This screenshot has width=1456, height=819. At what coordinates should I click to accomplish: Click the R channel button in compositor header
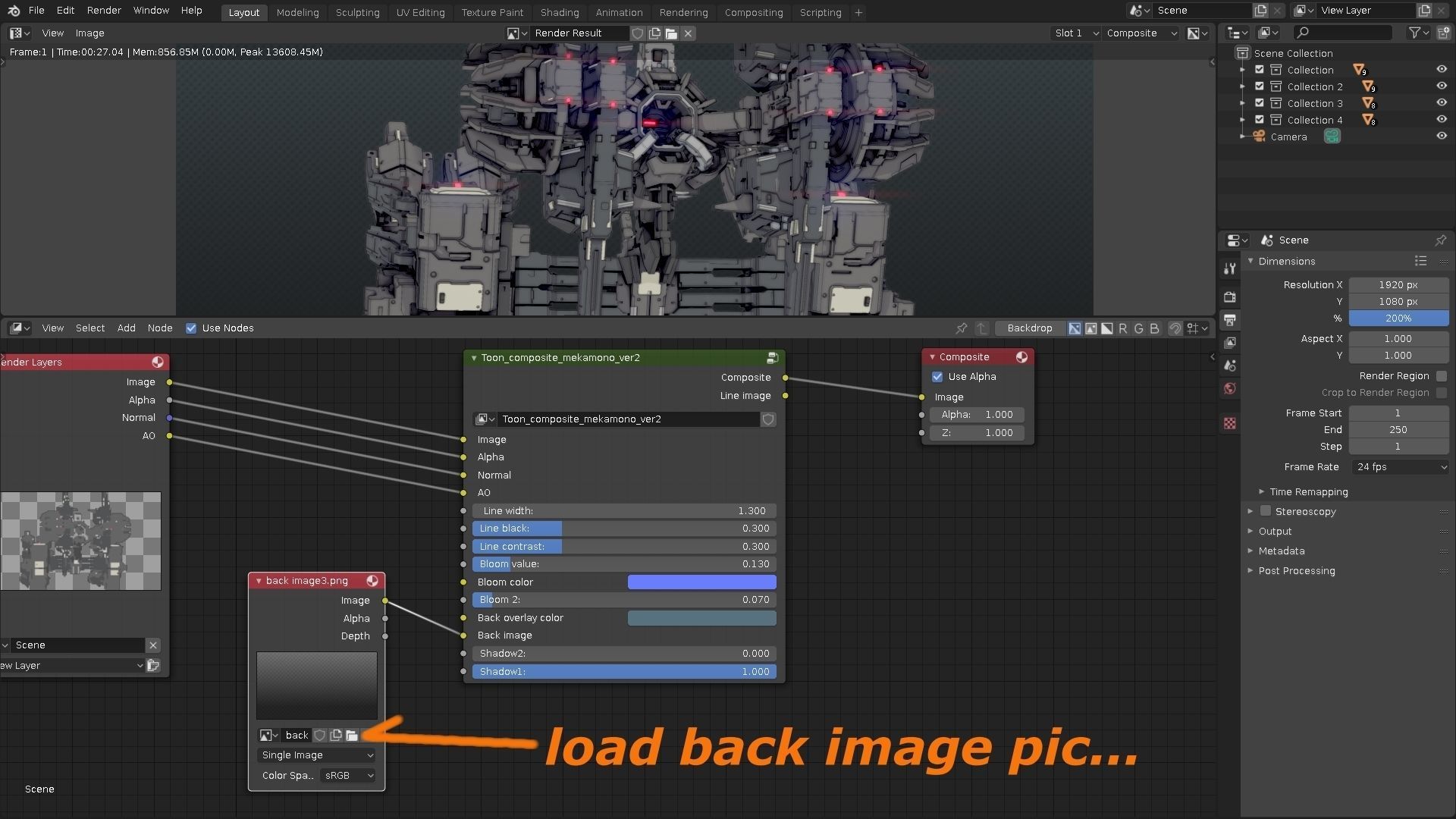point(1123,328)
